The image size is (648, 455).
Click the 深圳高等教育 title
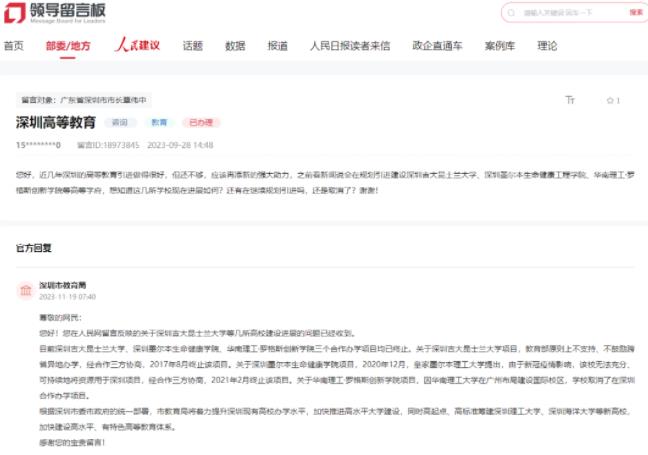click(x=56, y=122)
